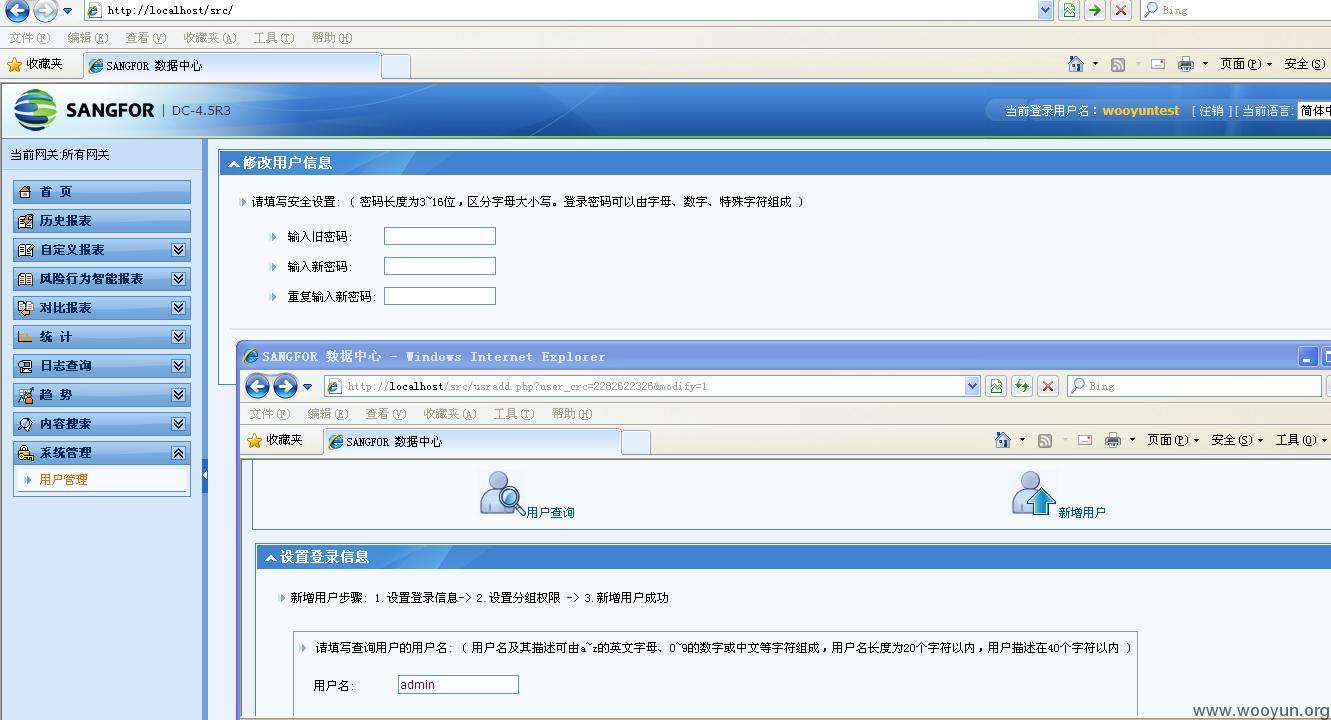Collapse the 设置登录信息 panel

[x=270, y=558]
